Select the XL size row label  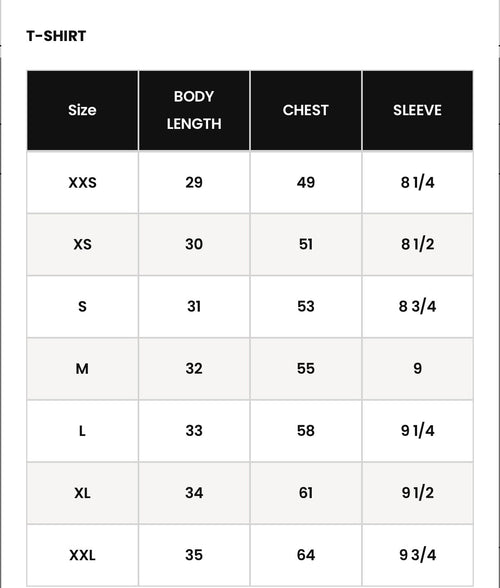(82, 493)
